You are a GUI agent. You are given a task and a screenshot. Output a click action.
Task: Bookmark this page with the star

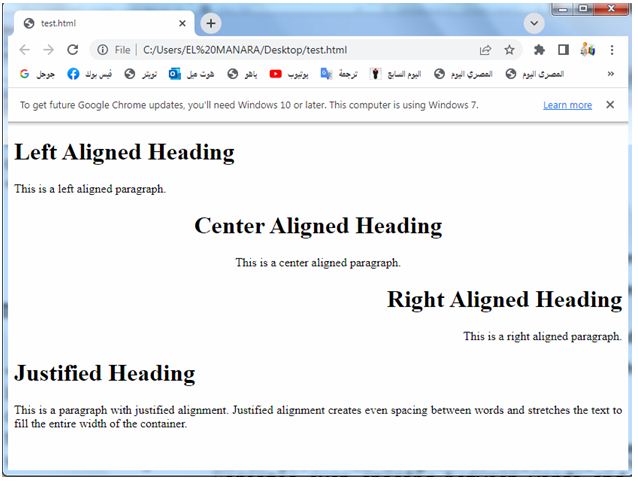509,50
